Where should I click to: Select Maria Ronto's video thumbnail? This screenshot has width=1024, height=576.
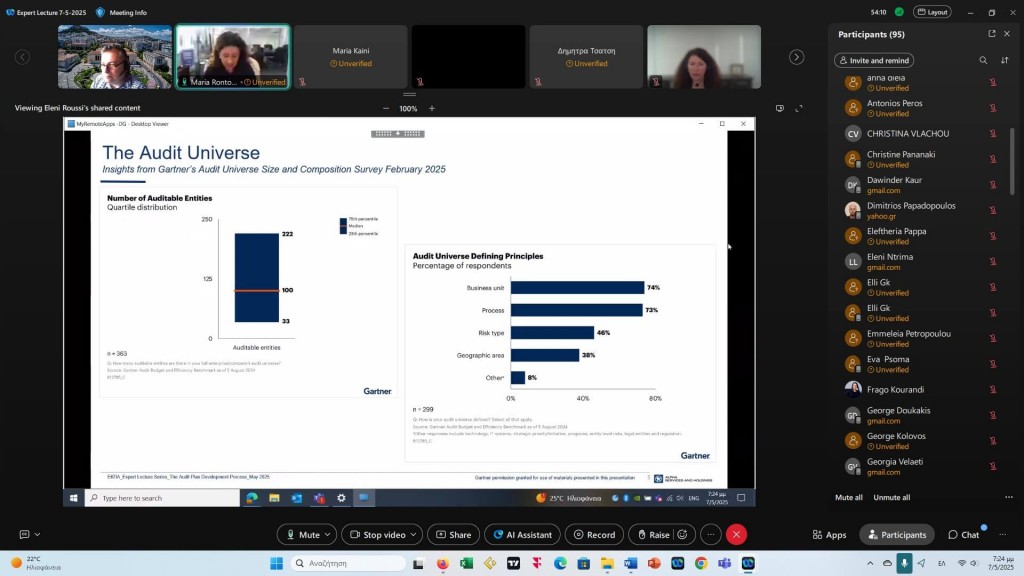click(232, 57)
